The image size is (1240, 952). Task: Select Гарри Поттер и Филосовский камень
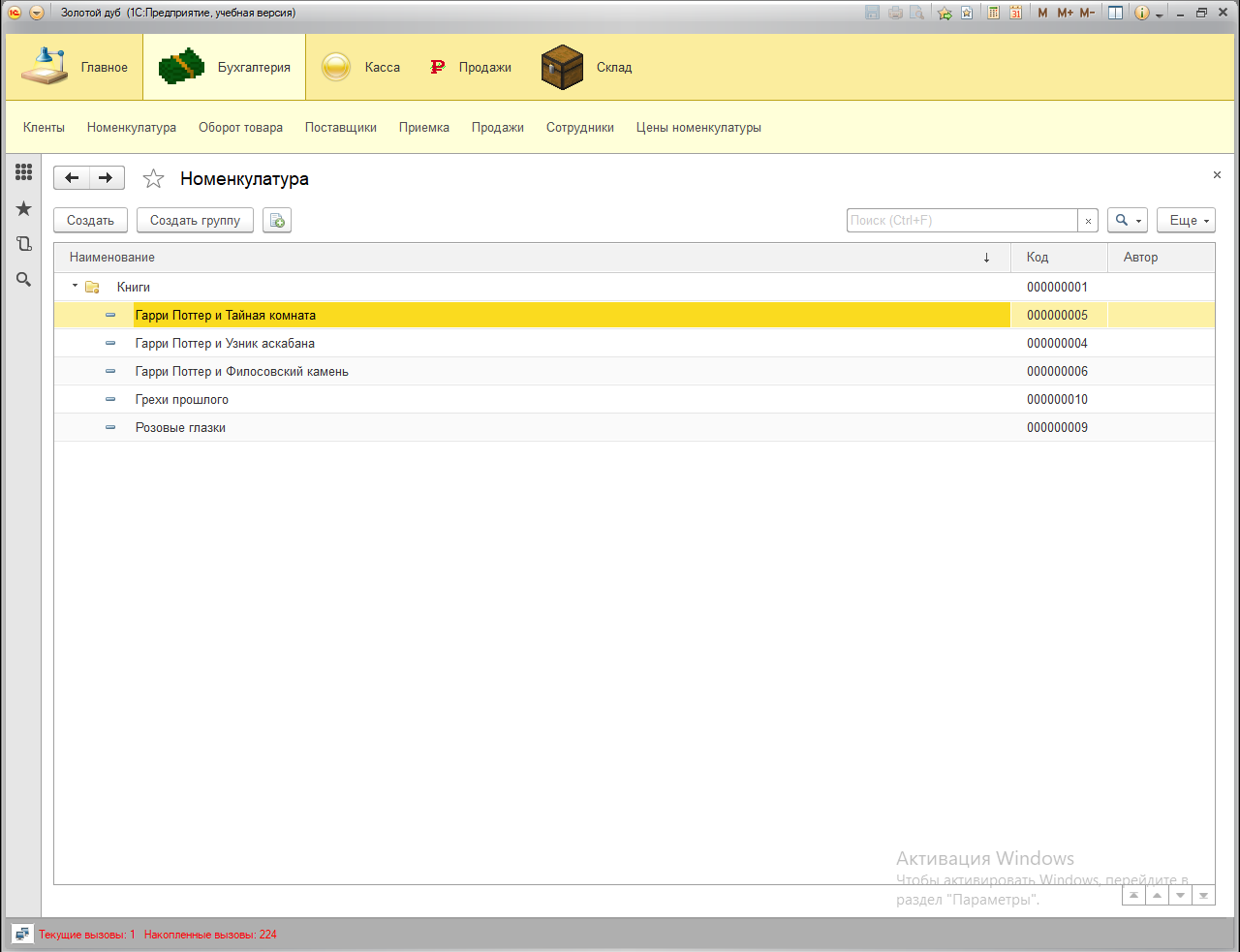635,371
